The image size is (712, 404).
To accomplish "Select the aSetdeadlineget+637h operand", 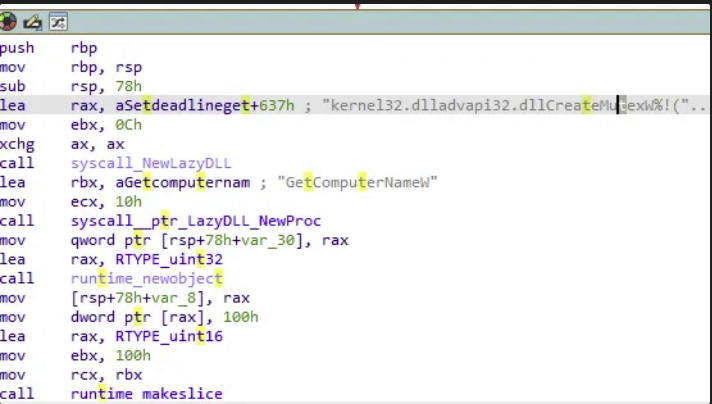I will tap(182, 105).
